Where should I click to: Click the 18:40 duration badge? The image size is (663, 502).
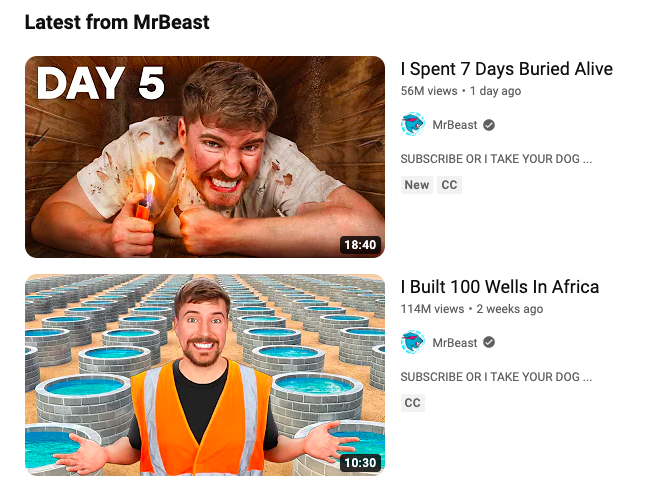[x=360, y=245]
